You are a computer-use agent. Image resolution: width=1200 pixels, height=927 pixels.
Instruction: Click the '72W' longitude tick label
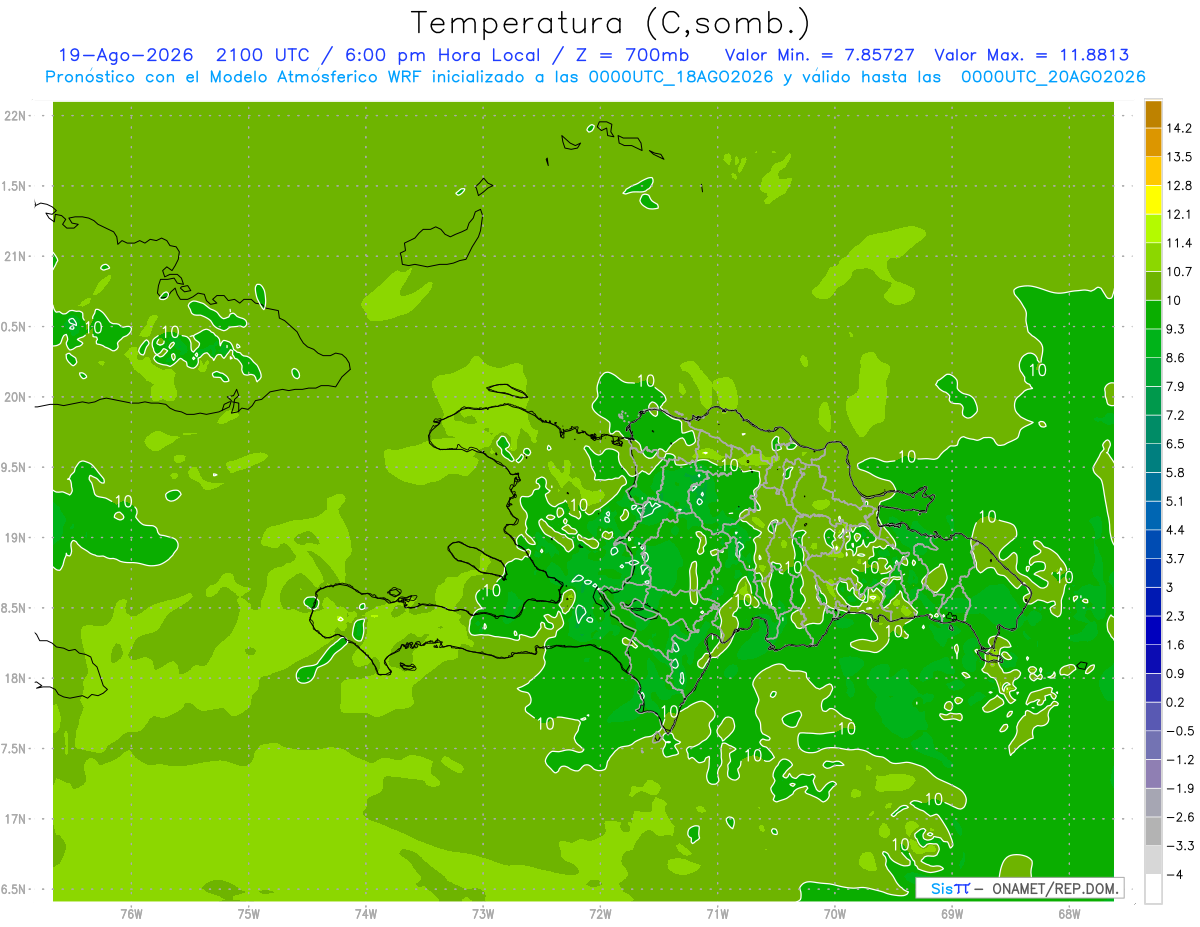pyautogui.click(x=600, y=913)
